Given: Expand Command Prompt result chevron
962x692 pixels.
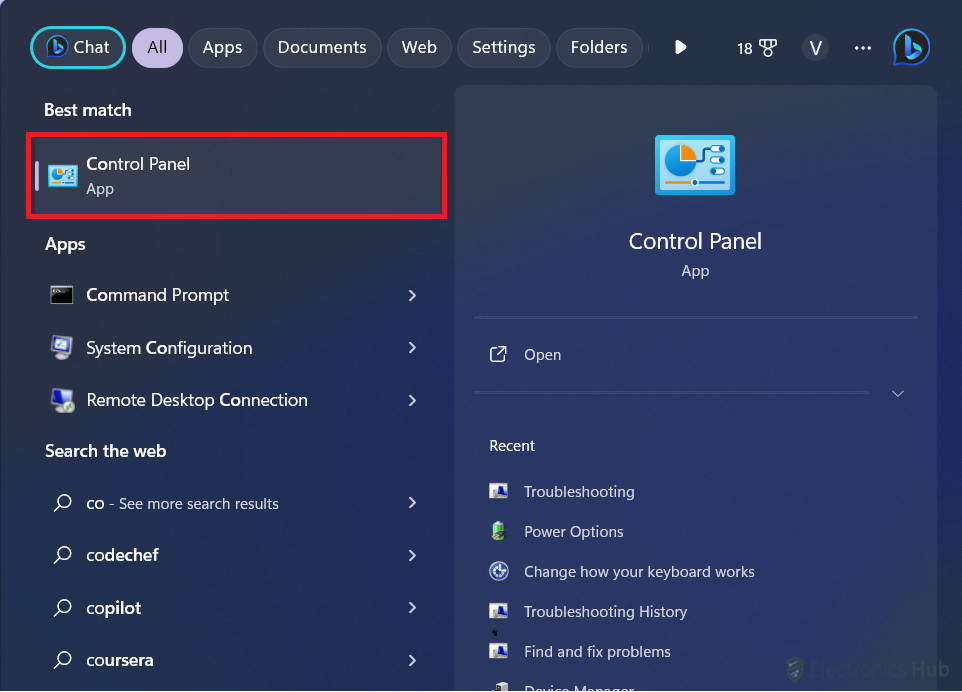Looking at the screenshot, I should pyautogui.click(x=412, y=296).
